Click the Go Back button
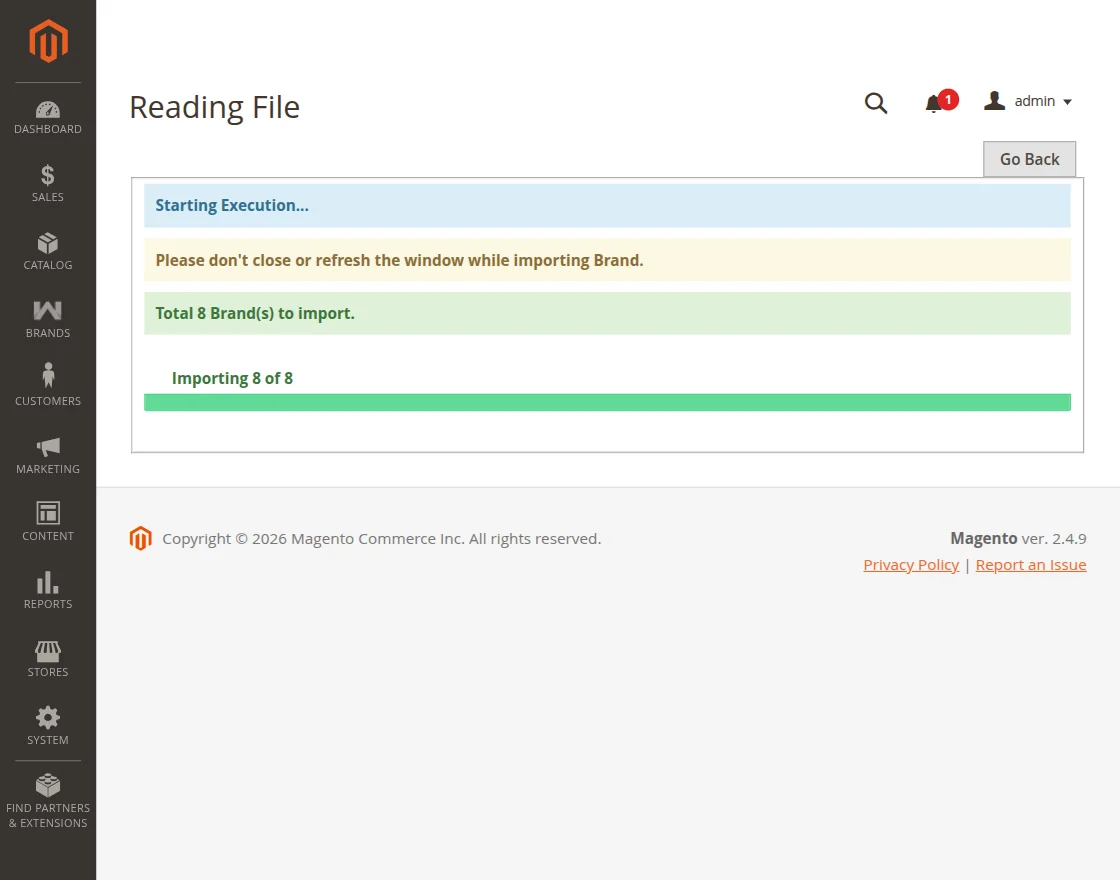Viewport: 1120px width, 880px height. pyautogui.click(x=1029, y=159)
